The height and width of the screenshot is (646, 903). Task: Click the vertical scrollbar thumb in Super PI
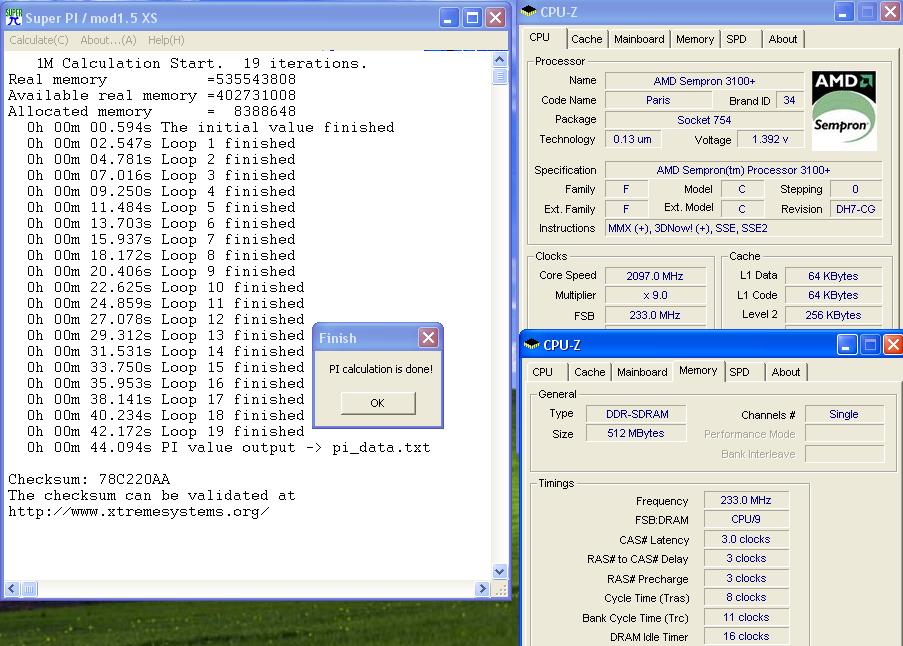click(x=499, y=76)
